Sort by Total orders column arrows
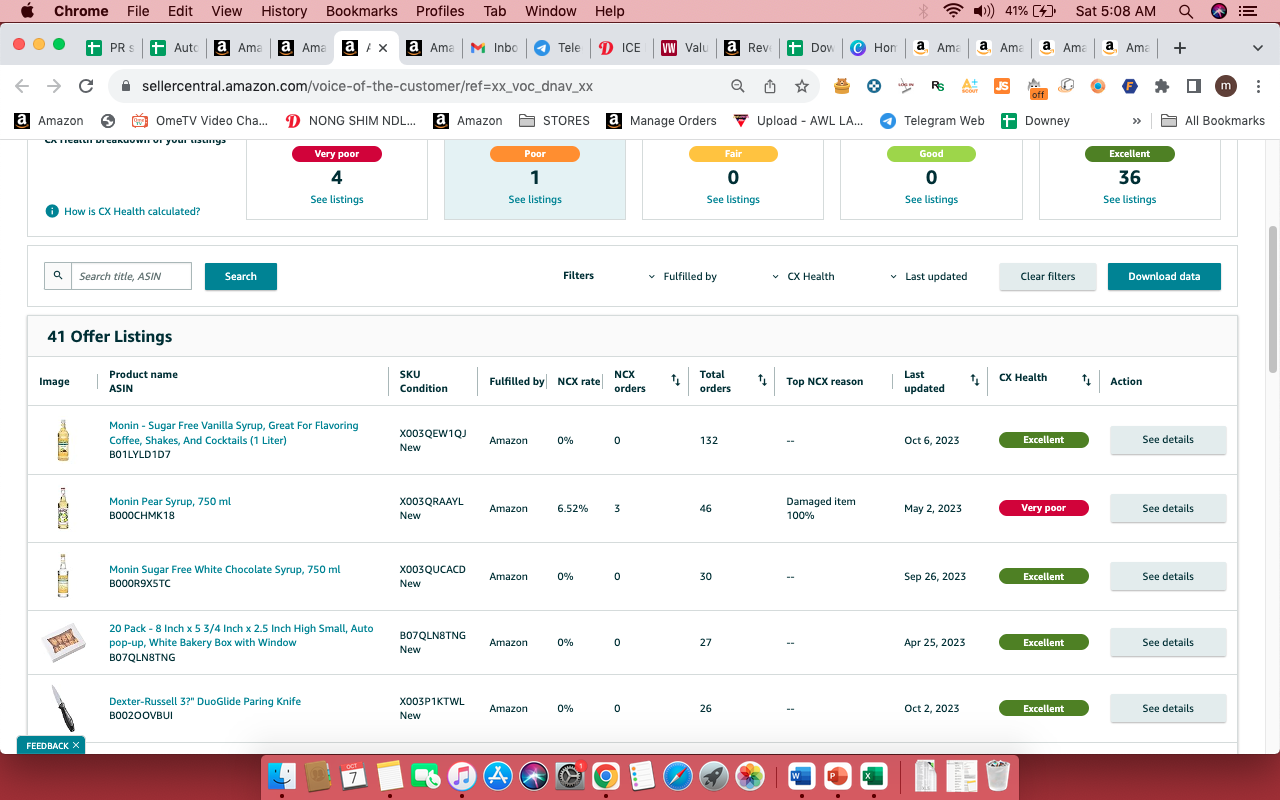This screenshot has height=800, width=1280. point(762,380)
